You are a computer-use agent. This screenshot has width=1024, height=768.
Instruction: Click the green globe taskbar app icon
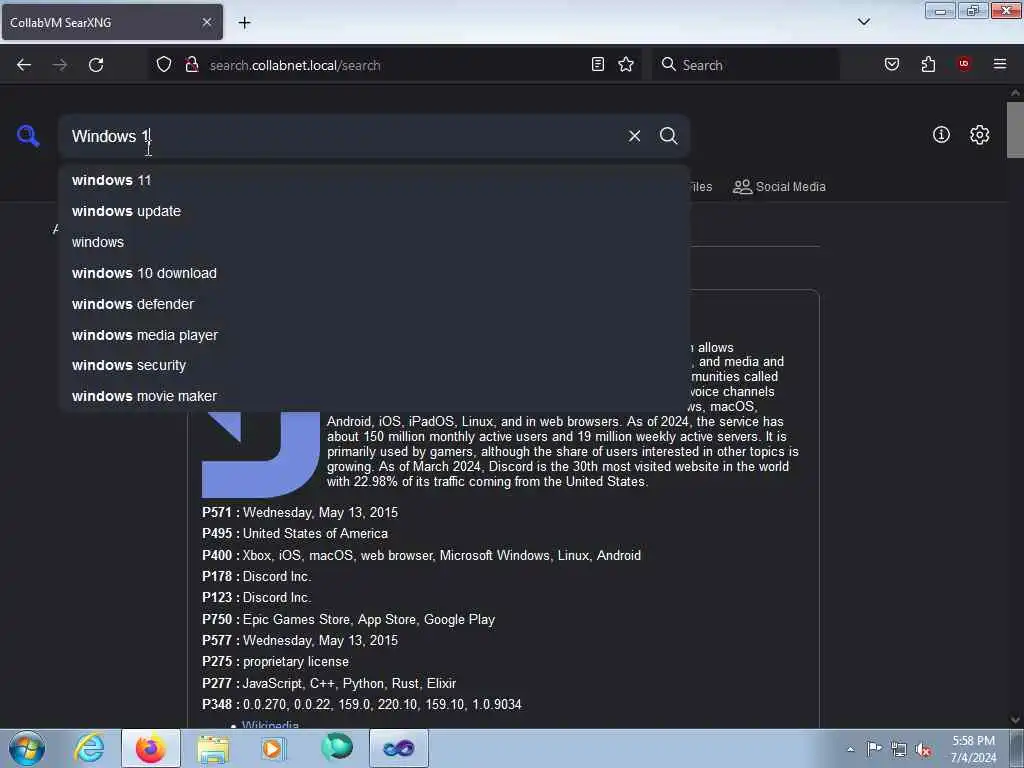tap(337, 748)
